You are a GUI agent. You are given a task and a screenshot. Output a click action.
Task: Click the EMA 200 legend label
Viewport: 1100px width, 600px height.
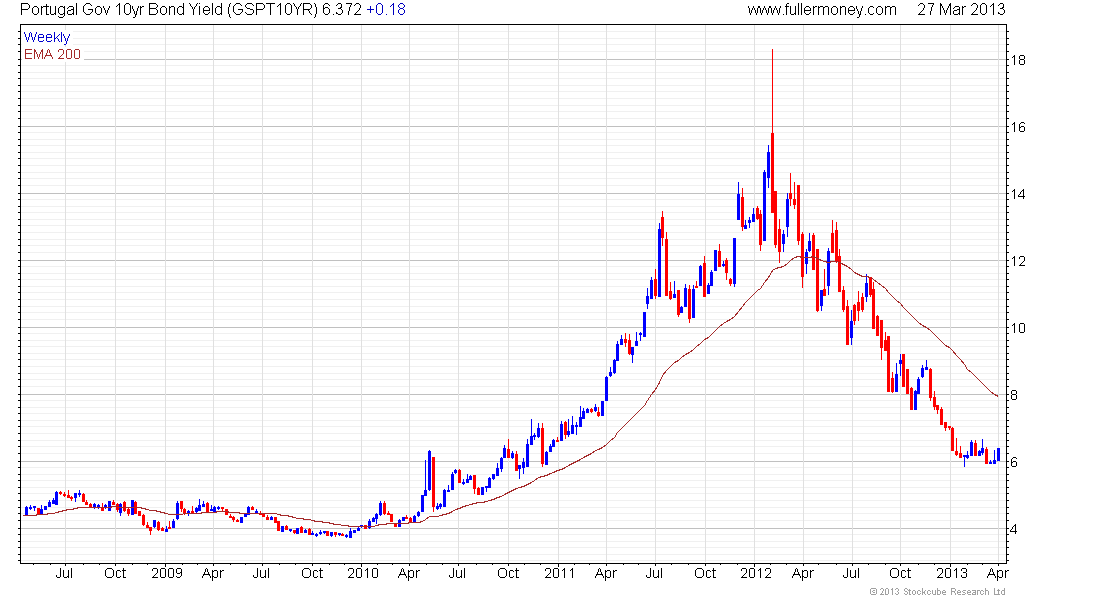[52, 54]
